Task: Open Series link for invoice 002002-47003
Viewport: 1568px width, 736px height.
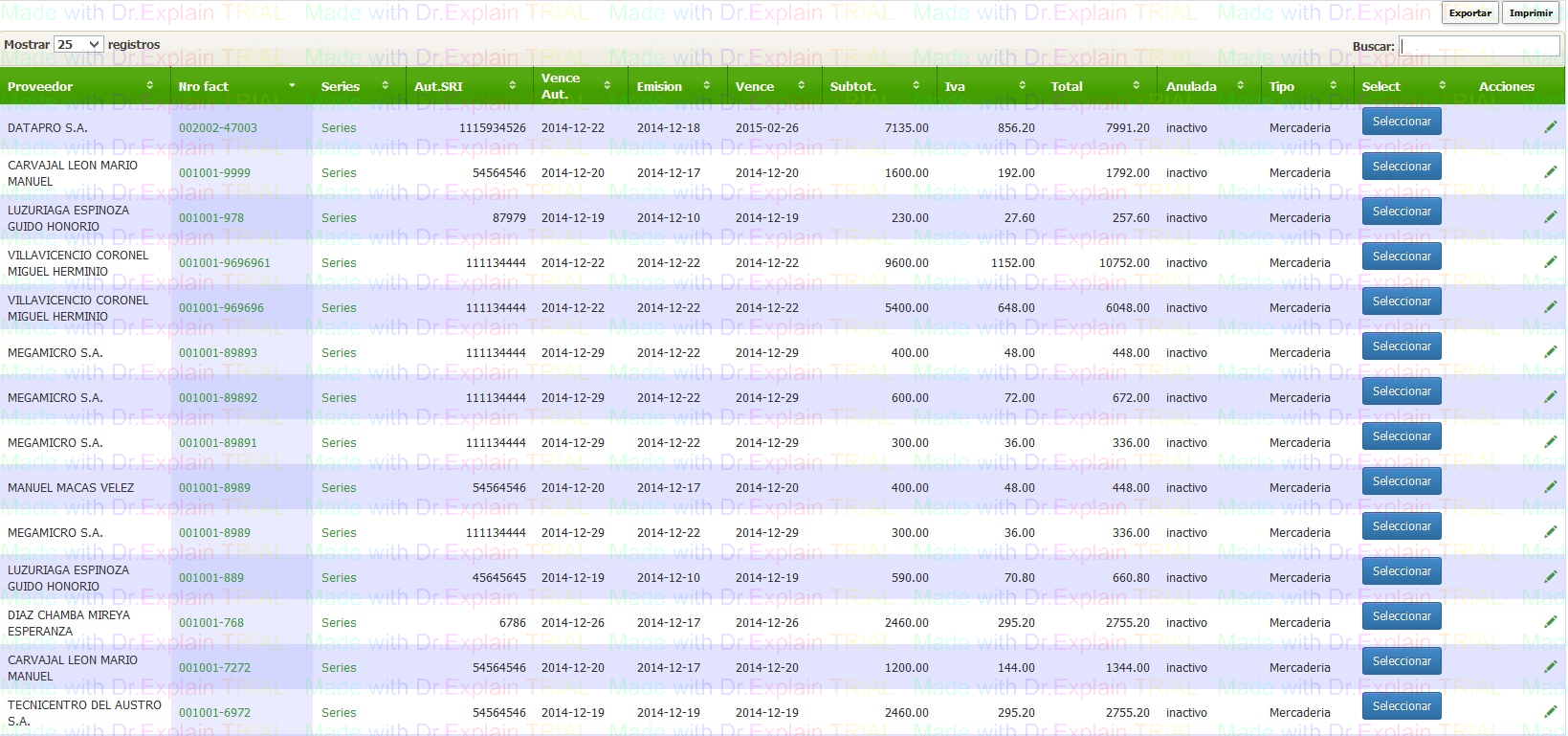Action: [x=339, y=128]
